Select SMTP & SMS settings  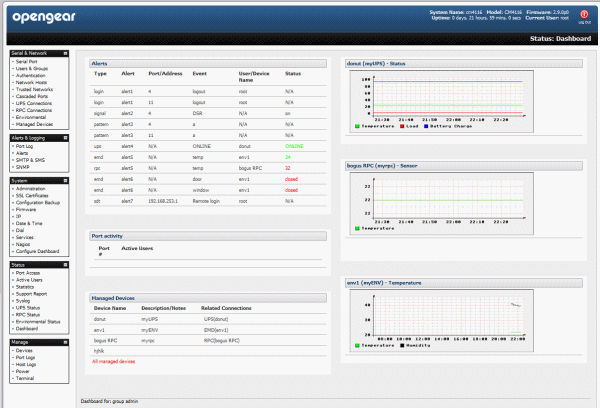tap(30, 160)
